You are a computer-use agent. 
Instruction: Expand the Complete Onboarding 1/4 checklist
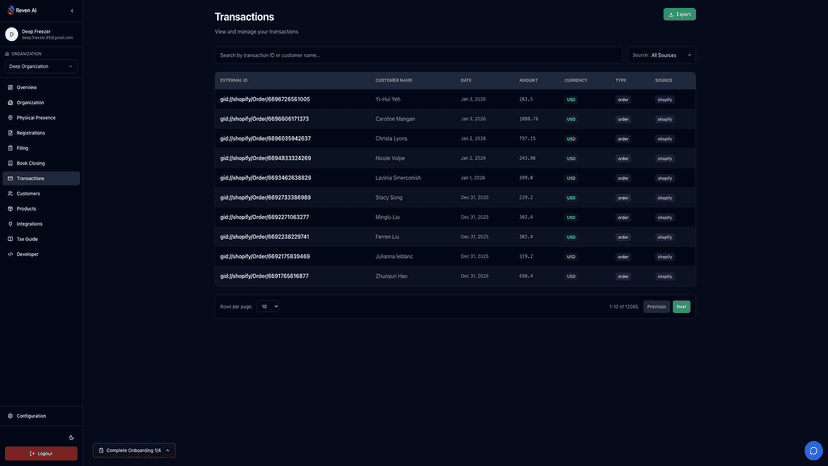[134, 451]
